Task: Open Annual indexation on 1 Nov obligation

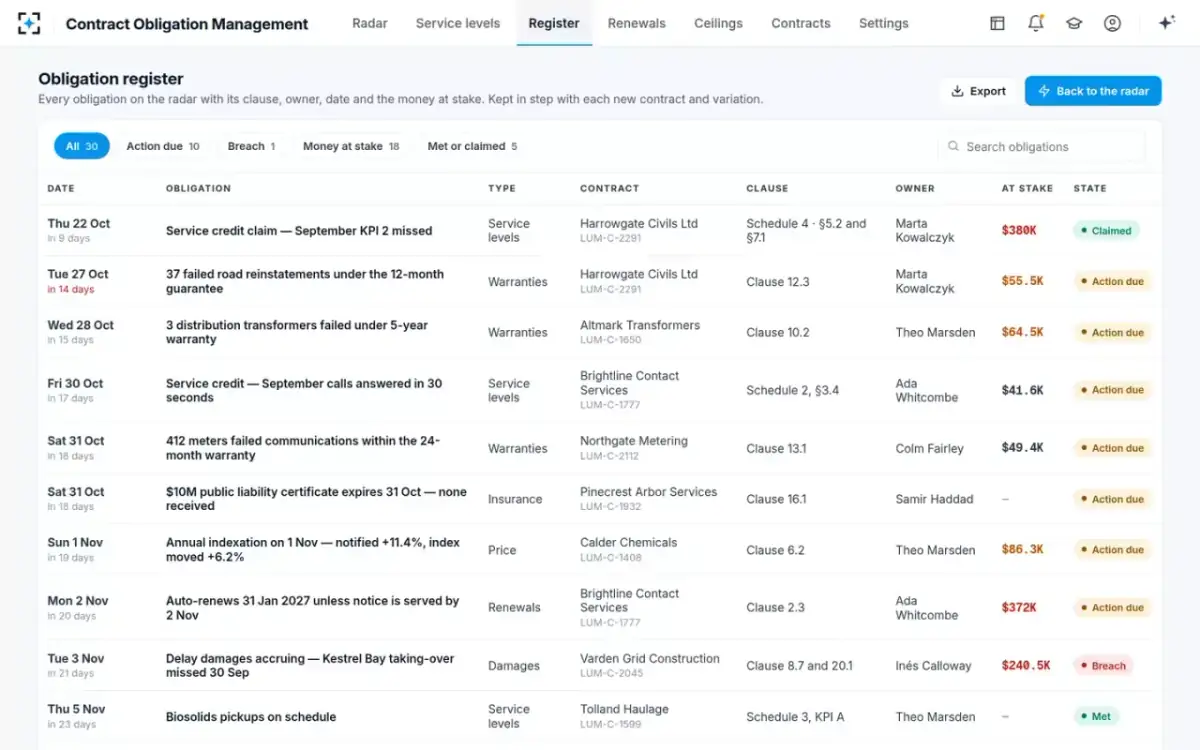Action: point(600,550)
